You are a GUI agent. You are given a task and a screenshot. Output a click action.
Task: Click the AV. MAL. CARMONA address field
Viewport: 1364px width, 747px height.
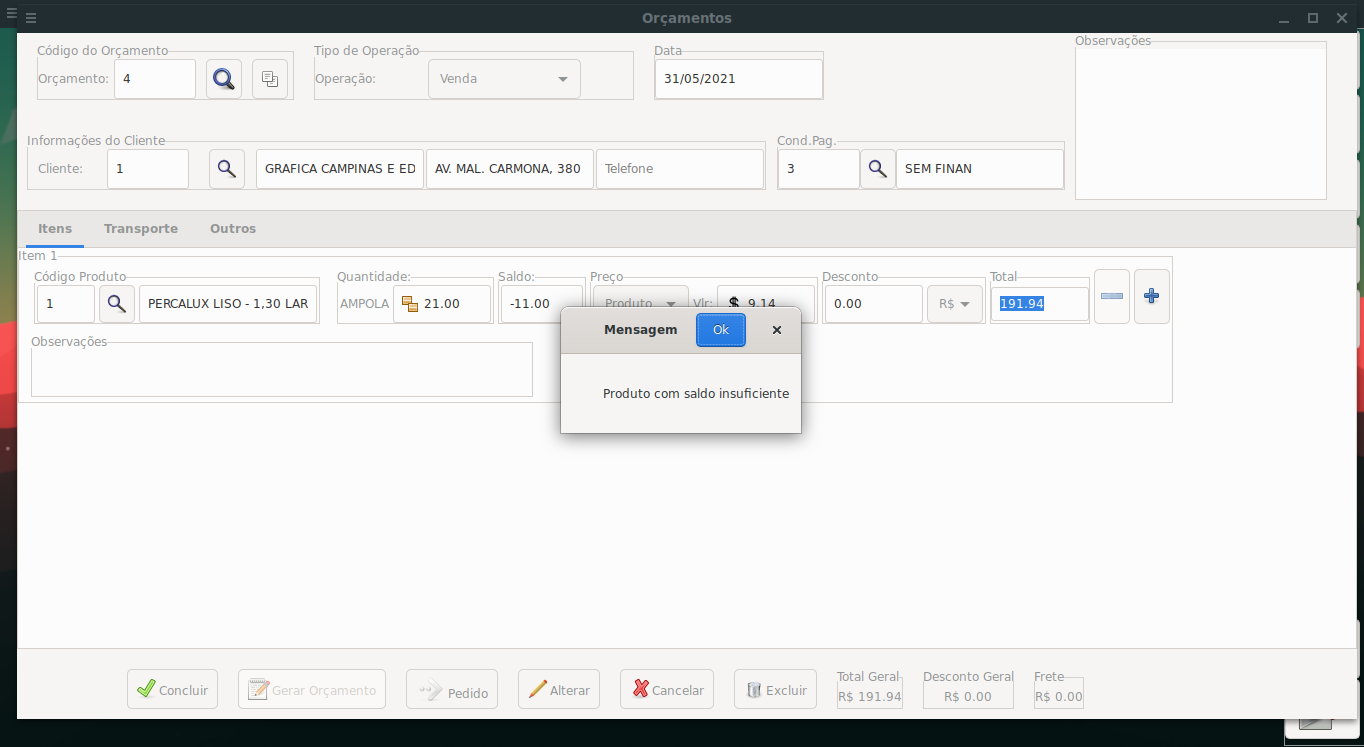click(510, 169)
